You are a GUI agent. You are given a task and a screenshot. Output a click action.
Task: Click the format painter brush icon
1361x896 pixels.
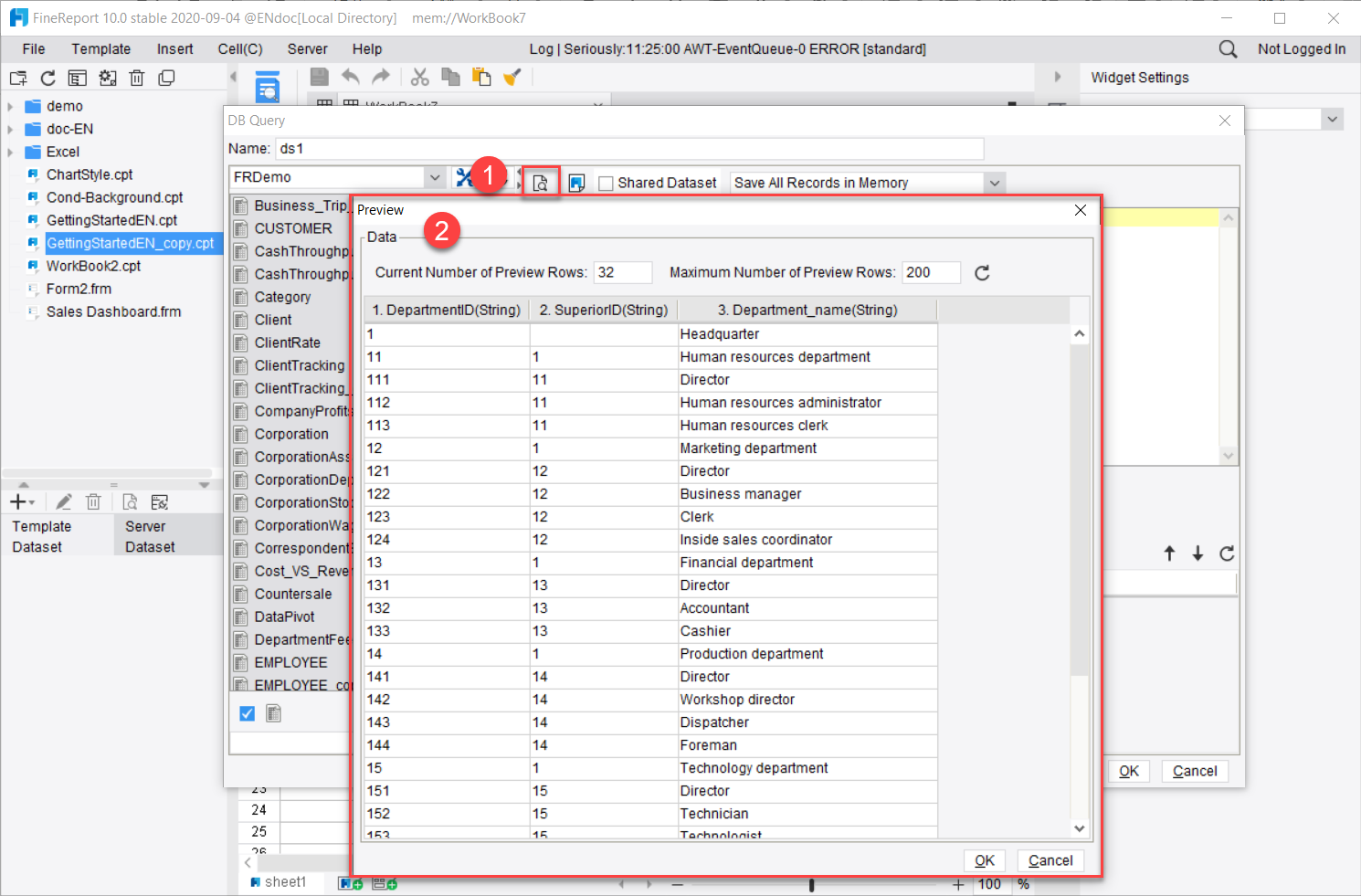coord(512,77)
